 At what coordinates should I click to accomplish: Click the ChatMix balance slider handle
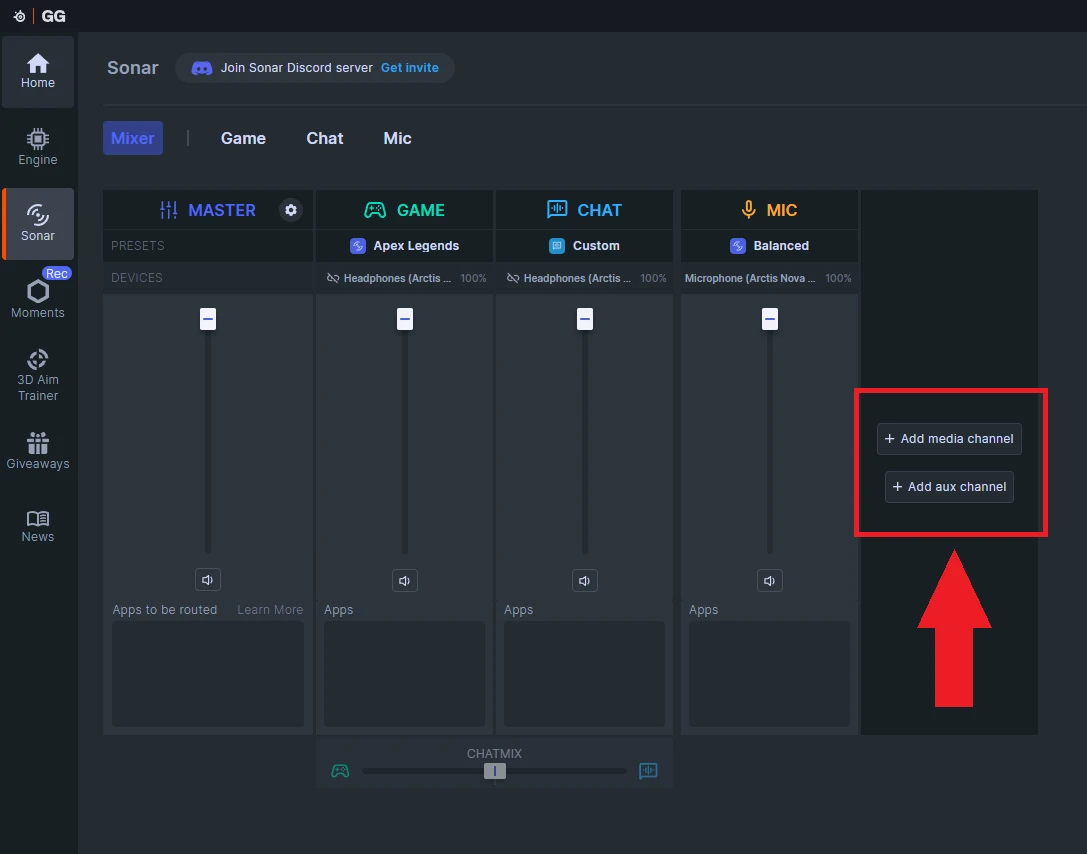click(494, 771)
